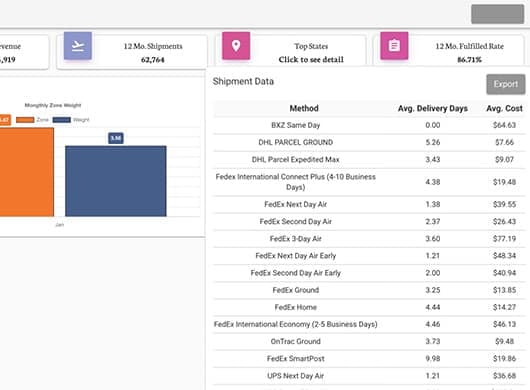This screenshot has height=390, width=530.
Task: Click the Monthly Zone Weight chart title
Action: 53,105
